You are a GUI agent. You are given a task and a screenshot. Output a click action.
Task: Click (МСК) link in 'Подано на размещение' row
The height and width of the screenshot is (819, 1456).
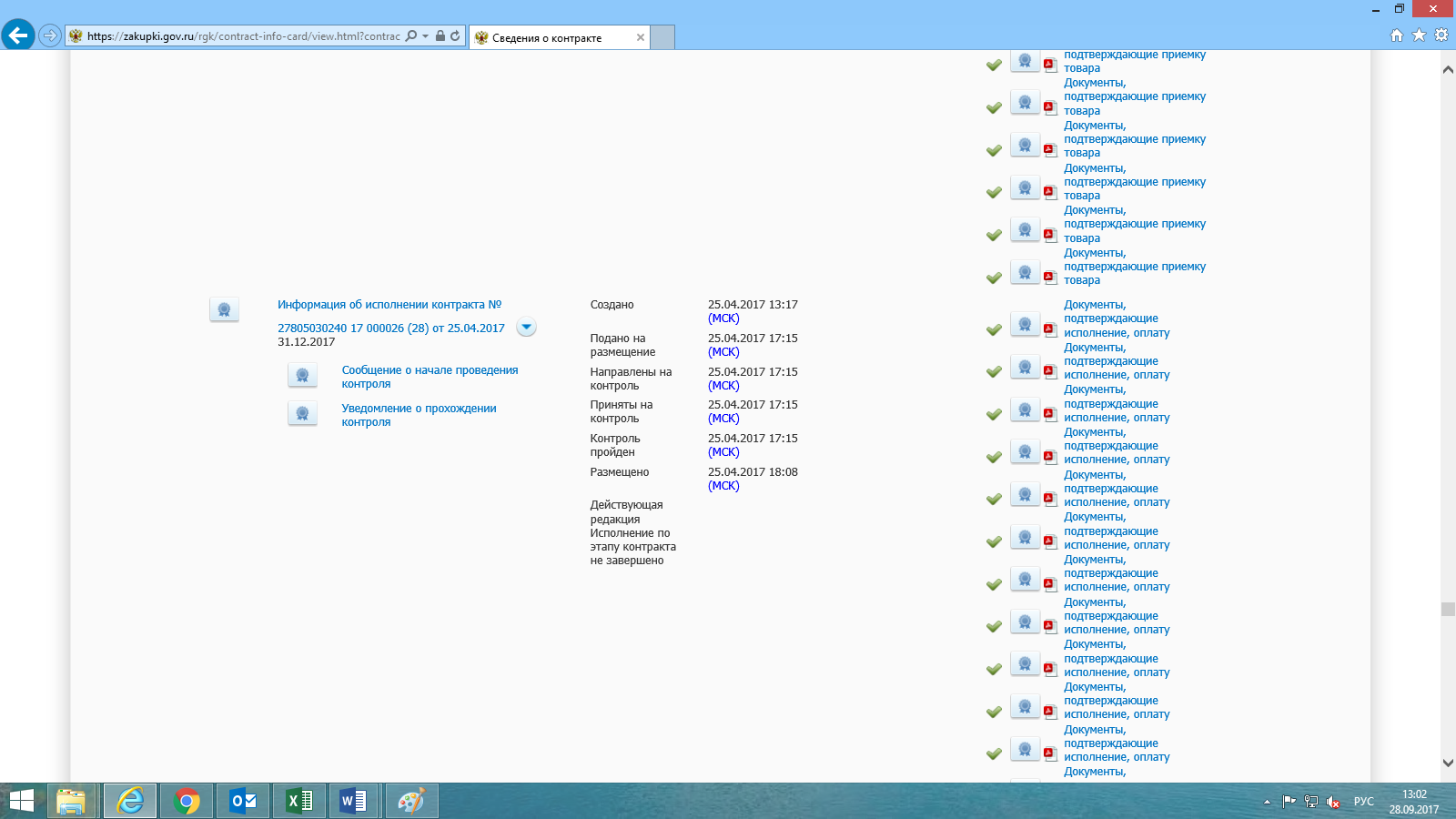pyautogui.click(x=723, y=352)
